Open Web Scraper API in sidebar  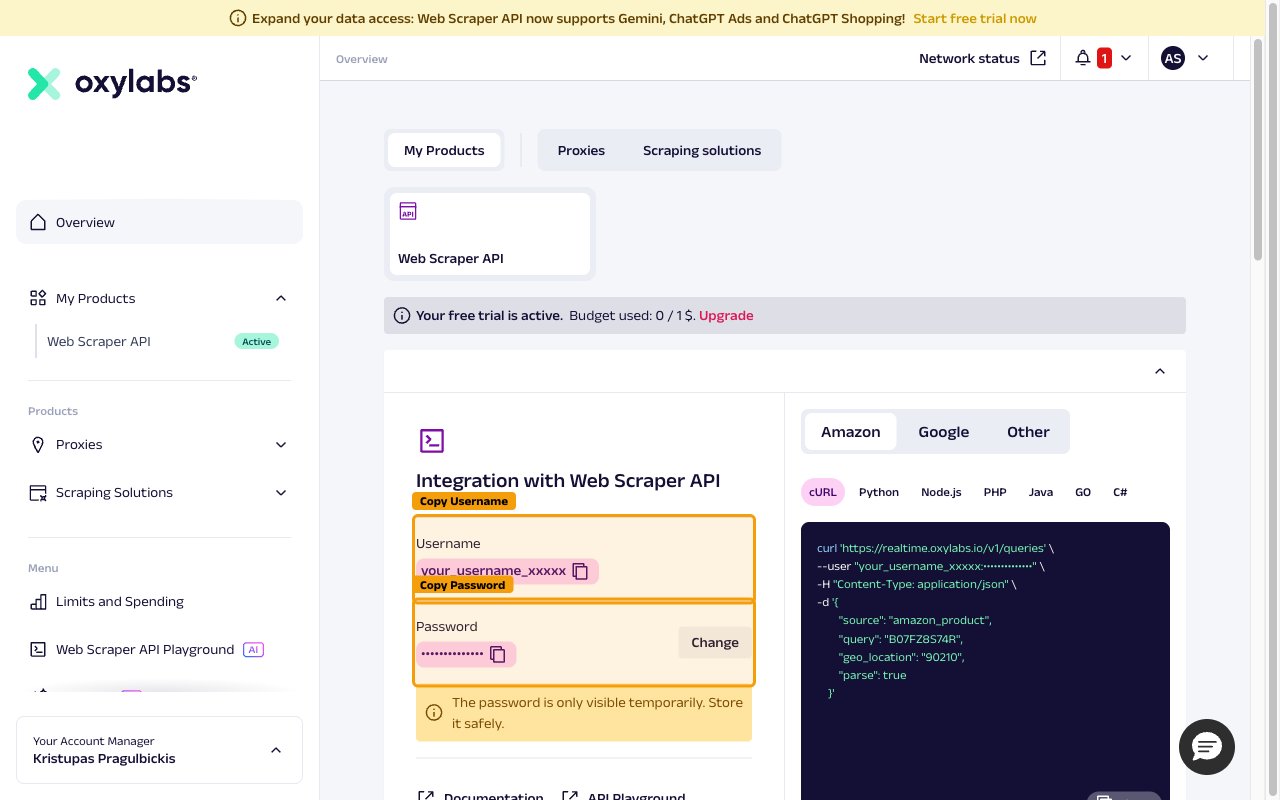[99, 341]
